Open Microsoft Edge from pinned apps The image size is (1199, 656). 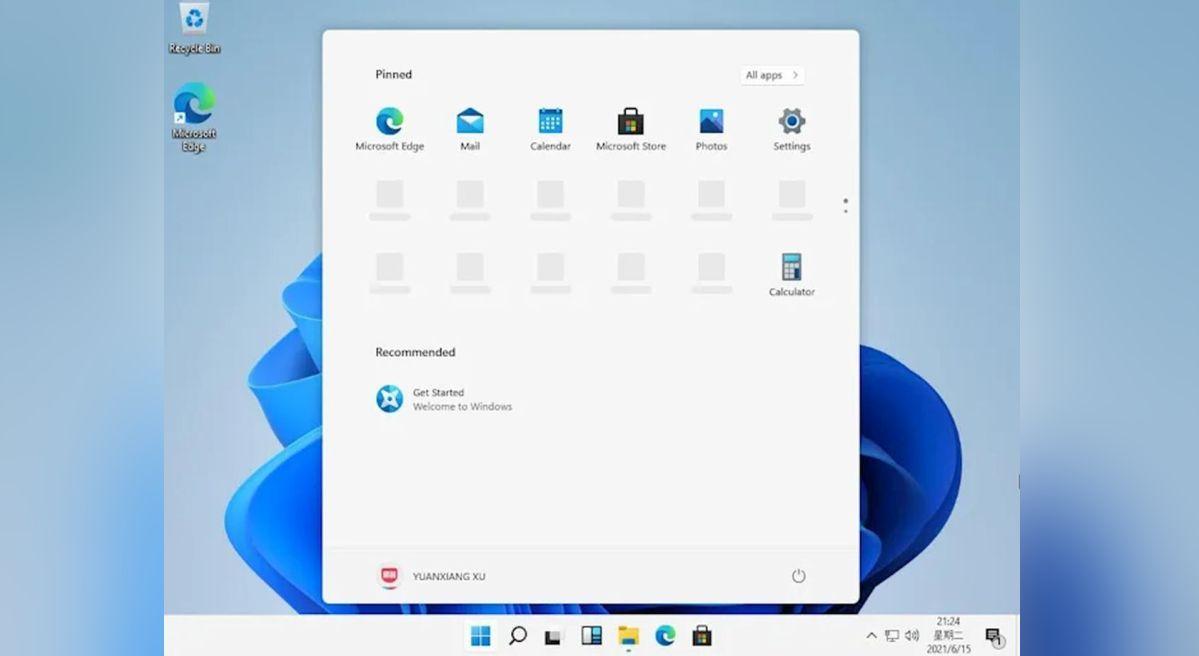click(389, 129)
